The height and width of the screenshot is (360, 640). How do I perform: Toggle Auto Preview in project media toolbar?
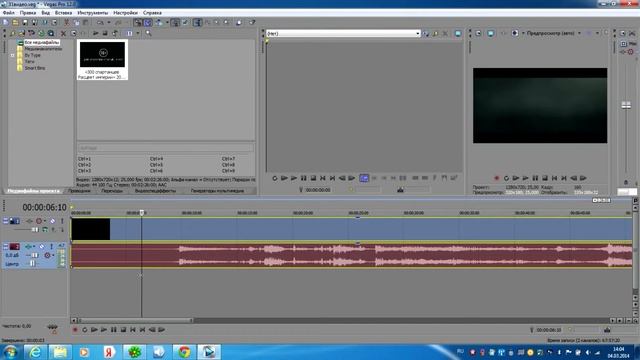pyautogui.click(x=115, y=33)
